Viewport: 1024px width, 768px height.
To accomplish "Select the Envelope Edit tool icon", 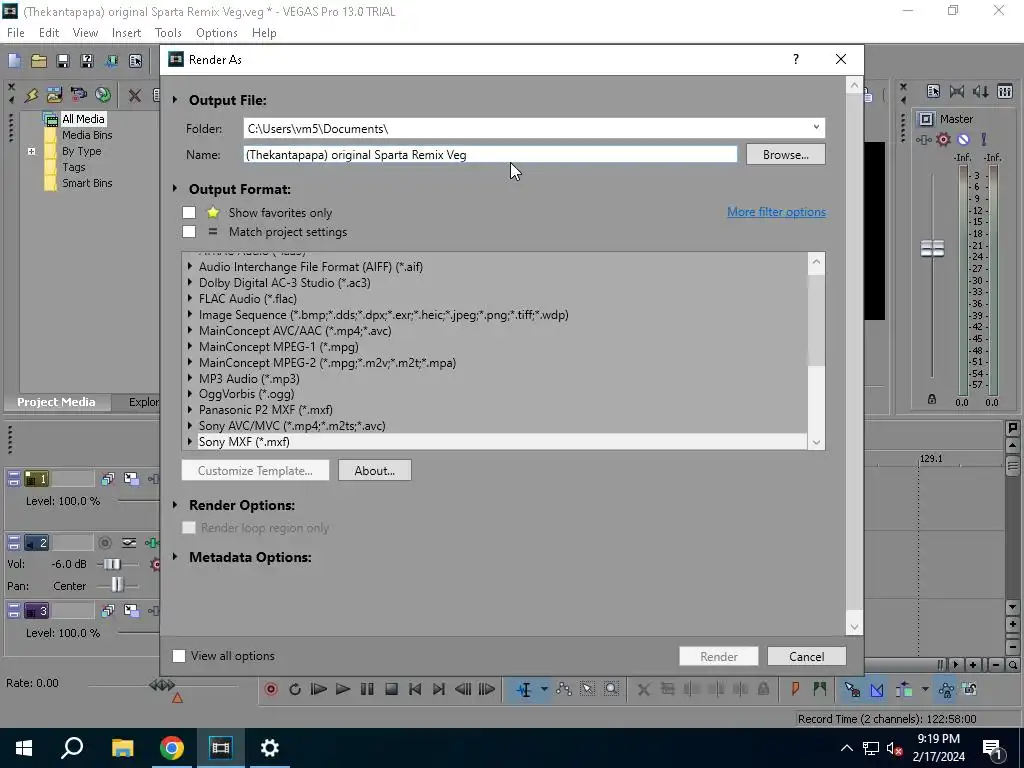I will click(x=564, y=689).
